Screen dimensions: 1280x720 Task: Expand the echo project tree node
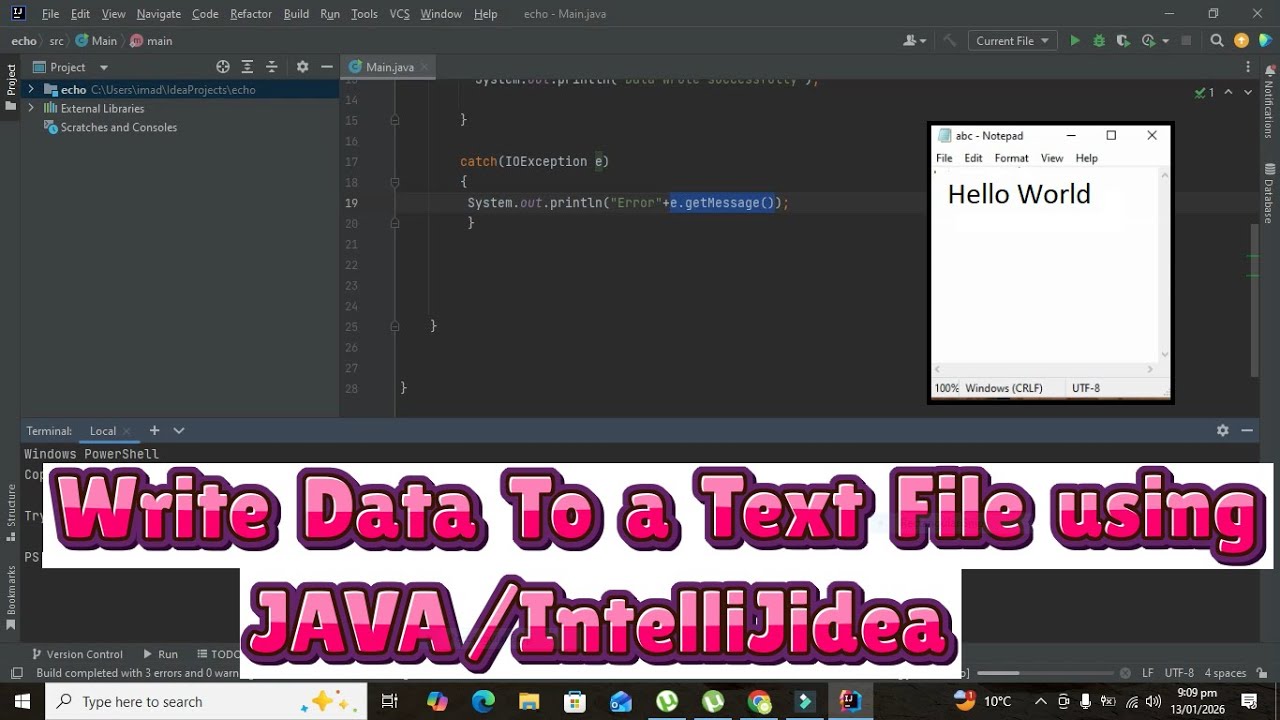coord(31,89)
